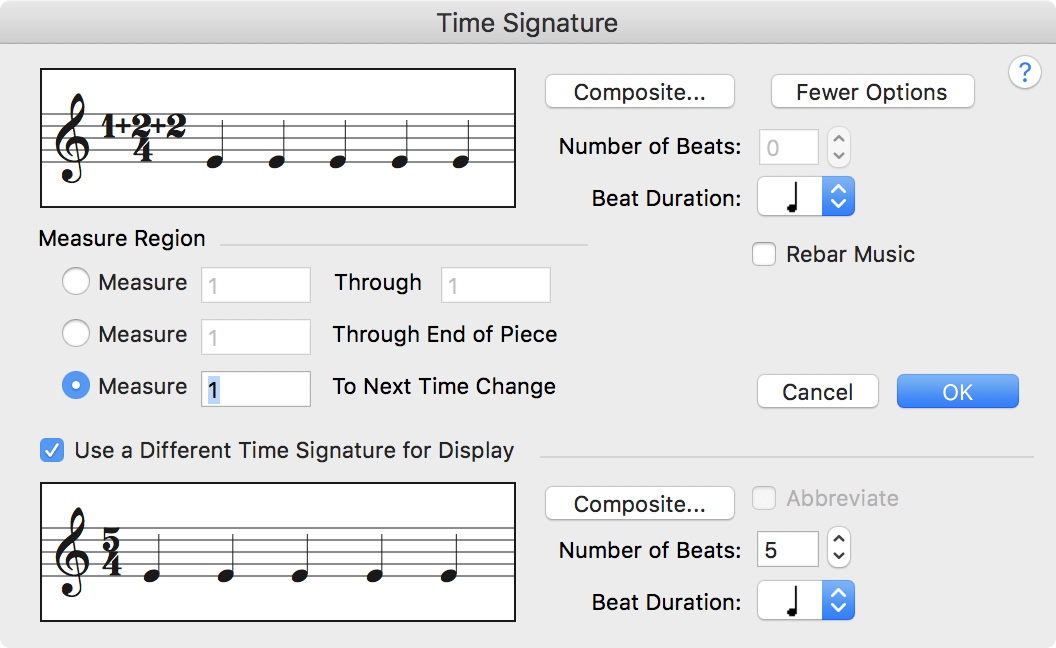Click the Cancel button
Image resolution: width=1056 pixels, height=648 pixels.
click(x=817, y=392)
